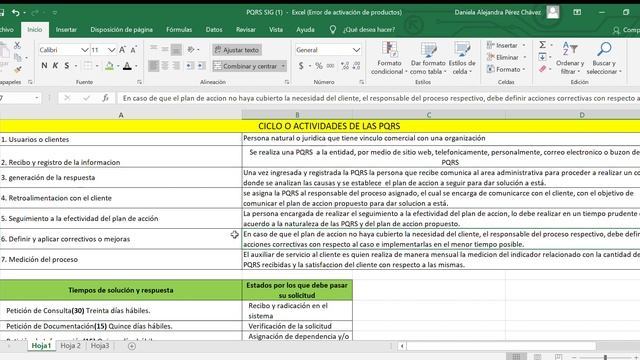This screenshot has height=360, width=640.
Task: Open the Combinar y centrar dropdown arrow
Action: [283, 66]
